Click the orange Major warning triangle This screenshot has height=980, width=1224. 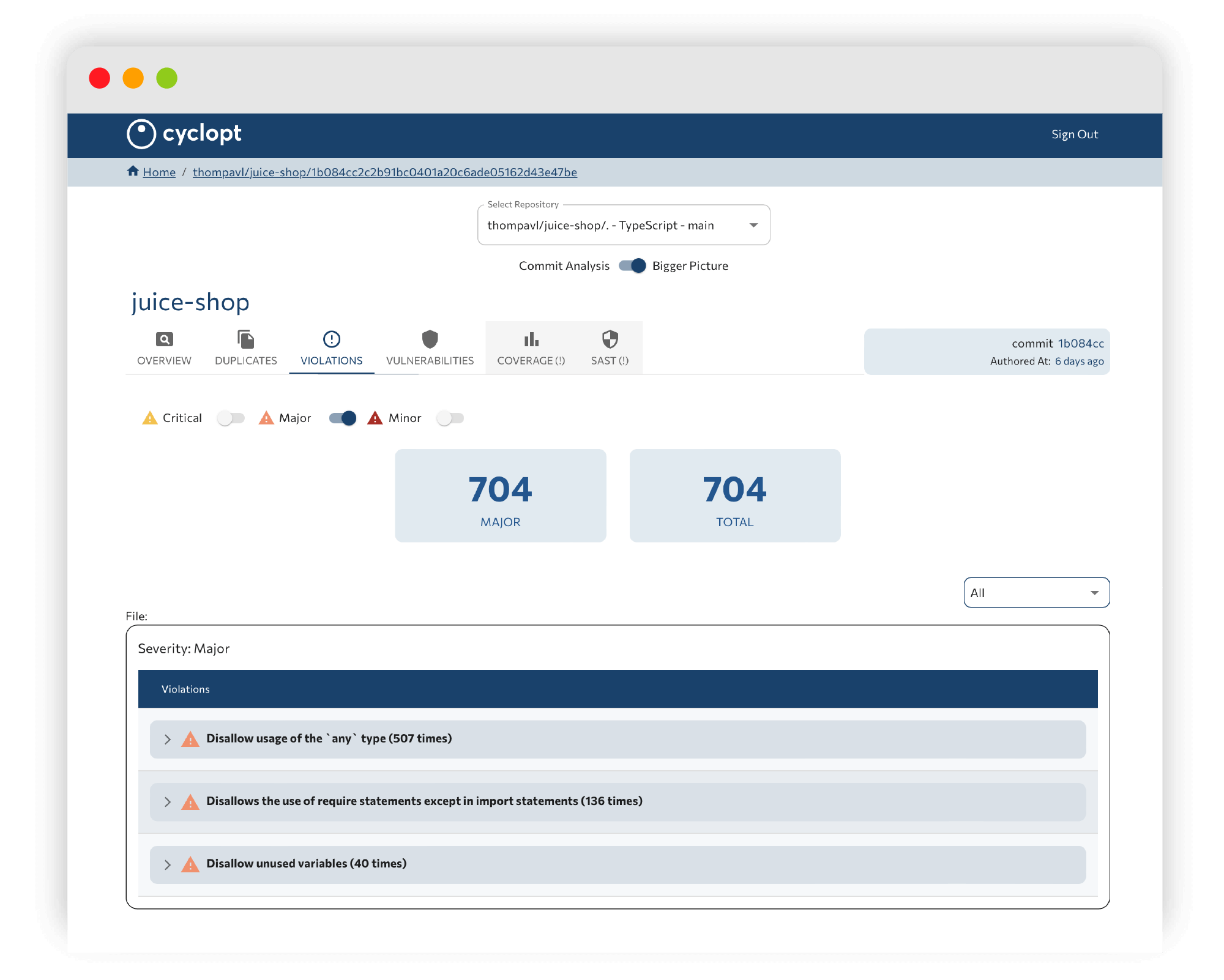point(266,418)
